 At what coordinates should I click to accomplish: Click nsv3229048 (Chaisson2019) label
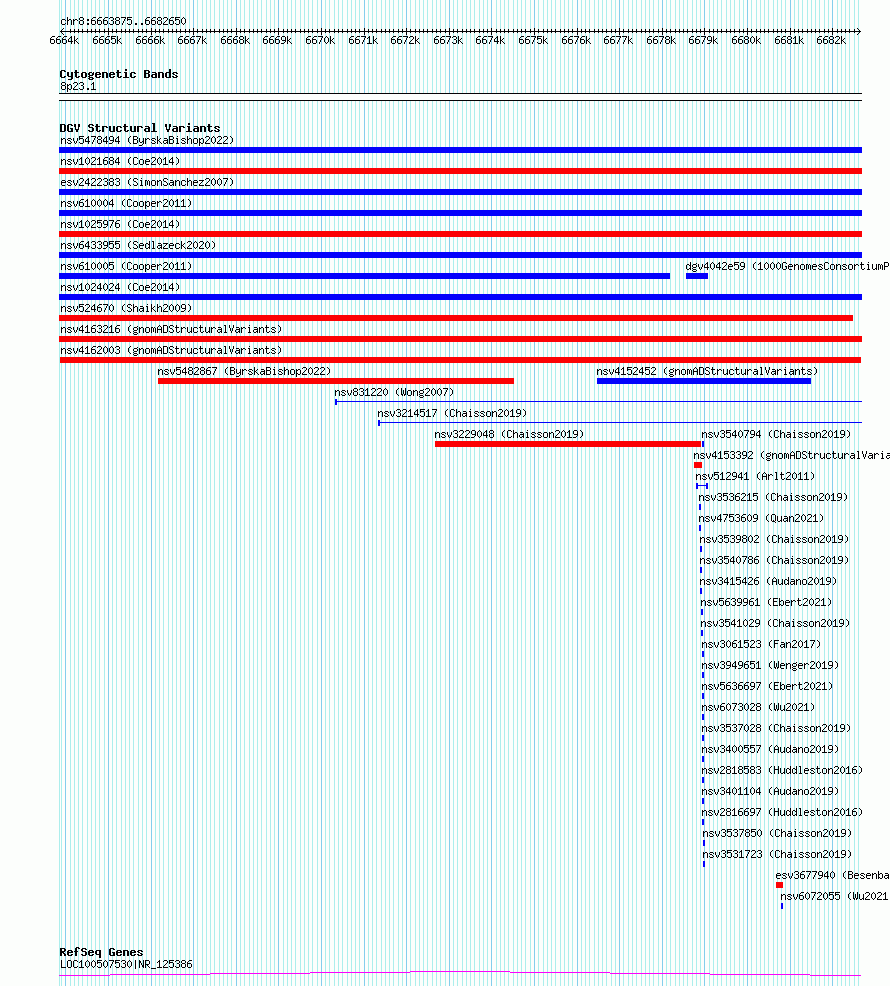[x=509, y=434]
